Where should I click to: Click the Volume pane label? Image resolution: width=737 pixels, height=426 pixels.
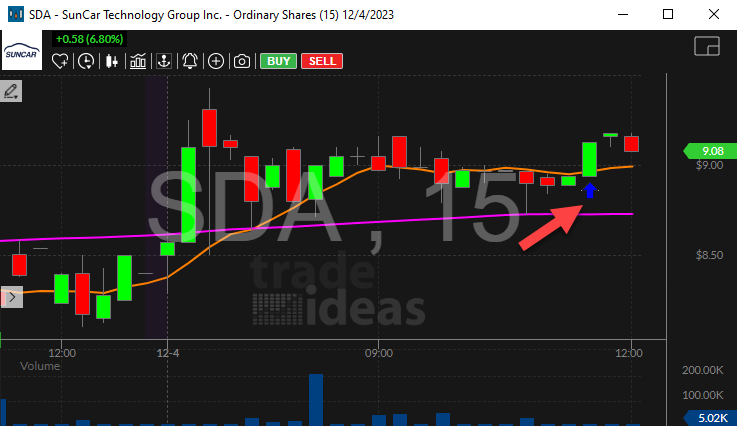pyautogui.click(x=40, y=366)
